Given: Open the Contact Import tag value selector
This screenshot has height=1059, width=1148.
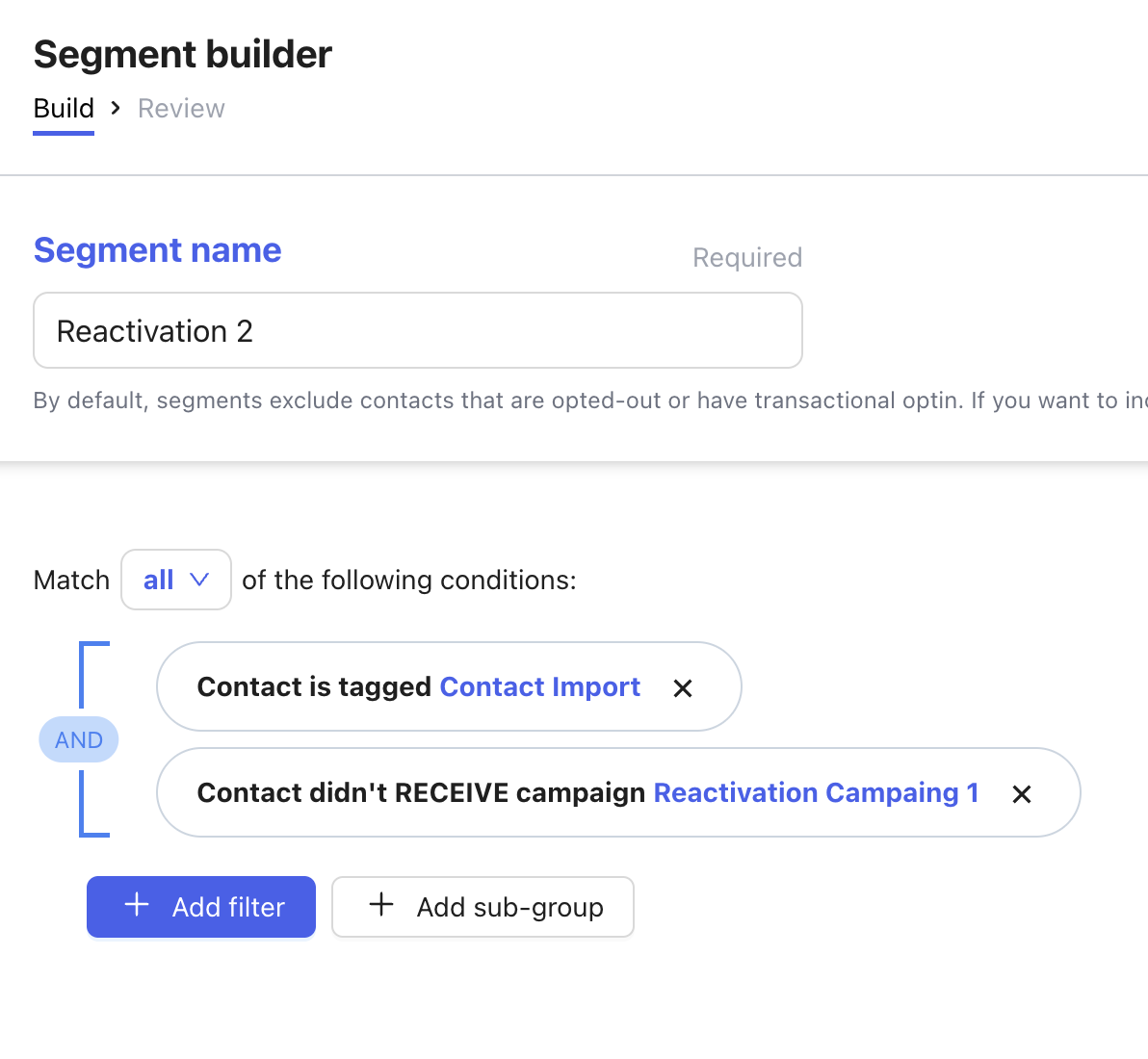Looking at the screenshot, I should [x=539, y=686].
